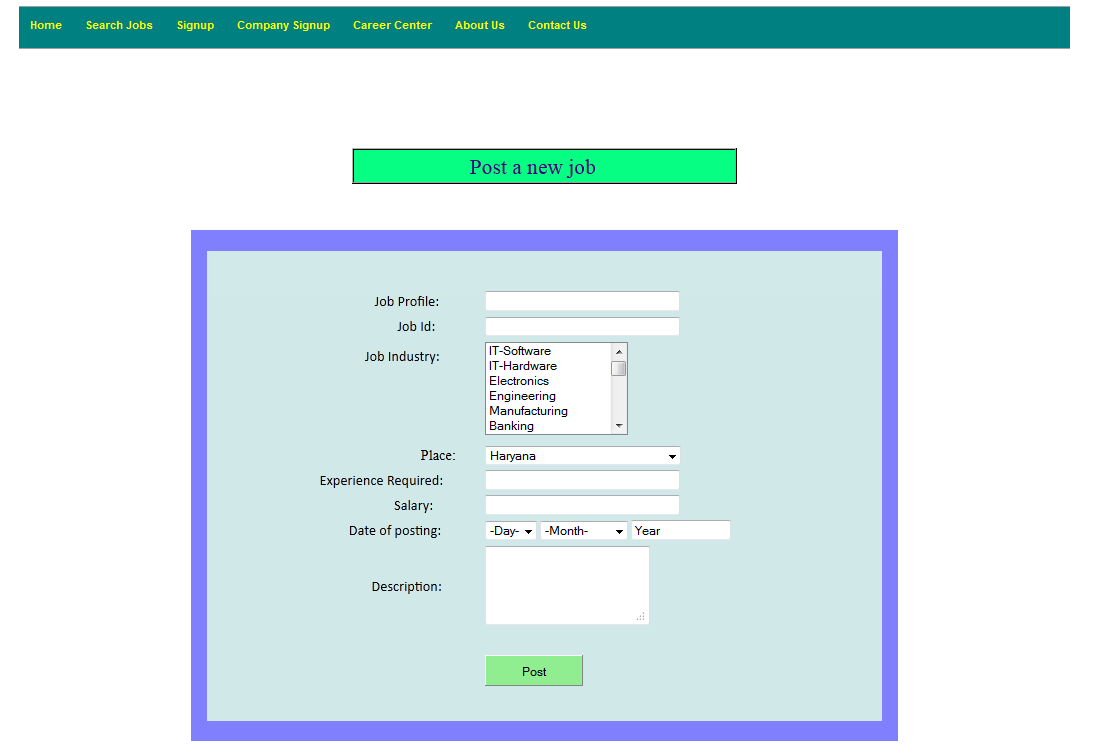Click inside the Job Profile field

pos(581,300)
